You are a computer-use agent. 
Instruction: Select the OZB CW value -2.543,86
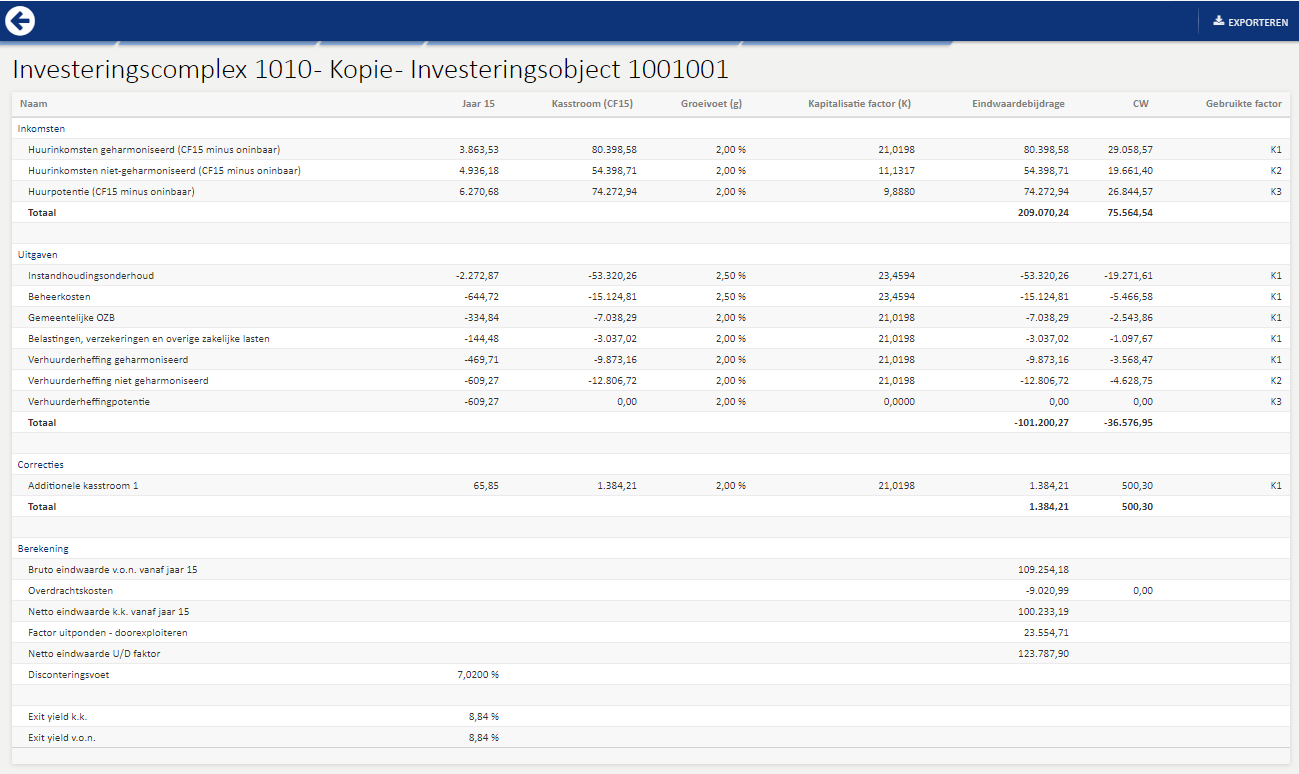click(1129, 317)
